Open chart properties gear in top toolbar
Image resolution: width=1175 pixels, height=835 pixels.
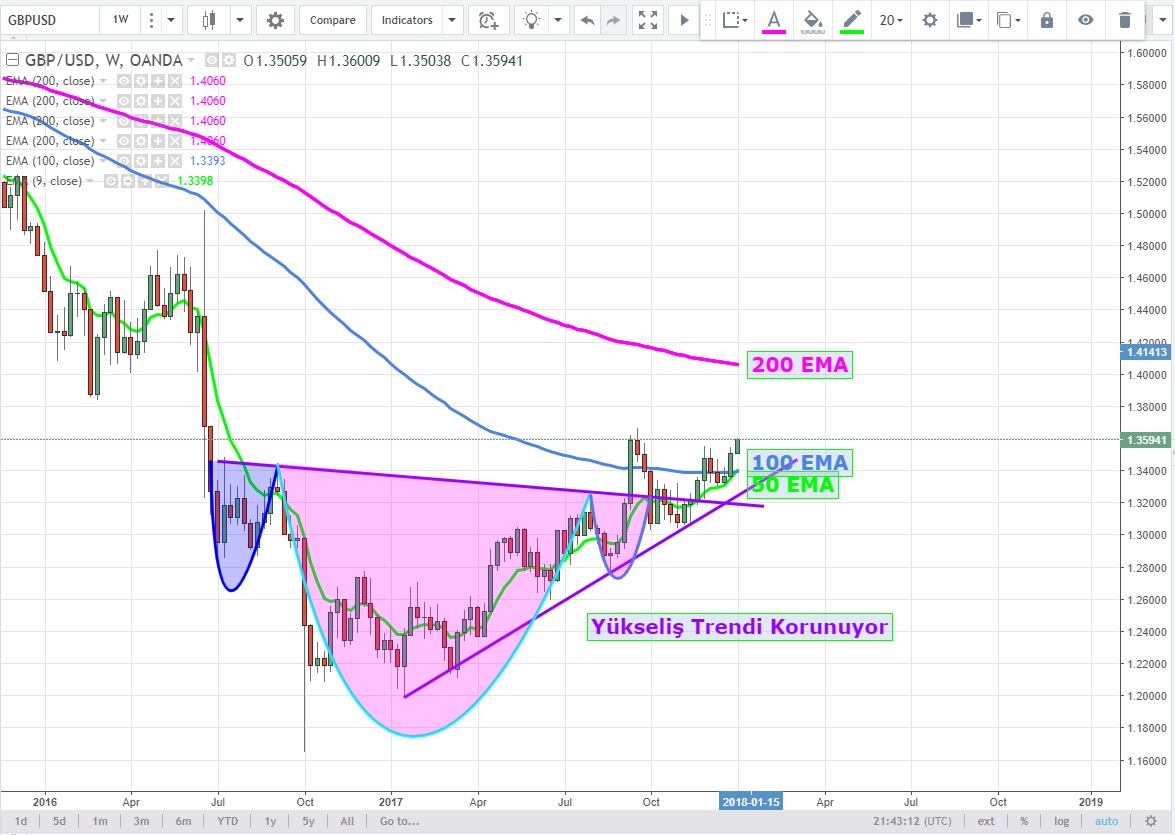pyautogui.click(x=275, y=20)
